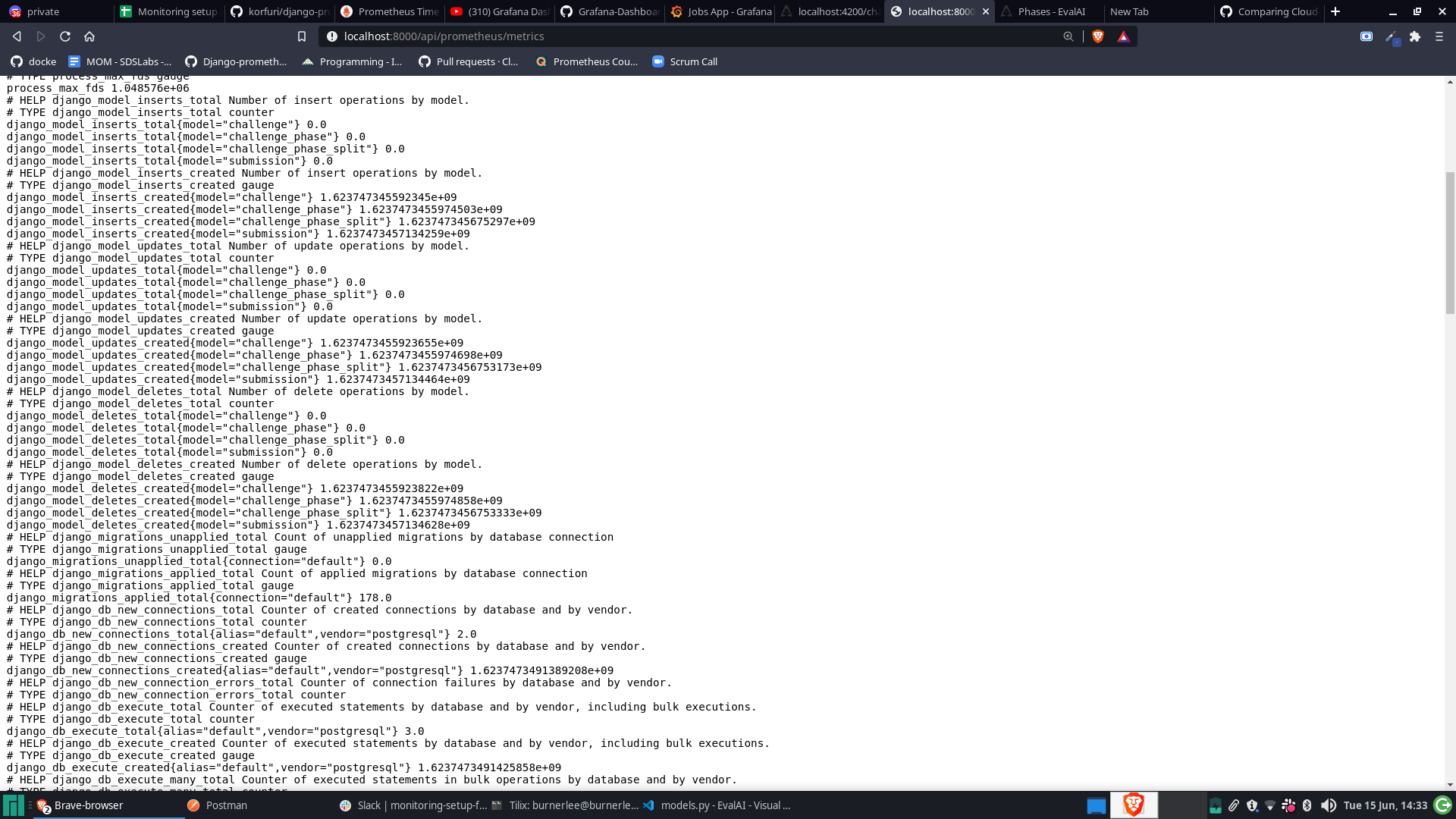Screen dimensions: 1456x819
Task: Switch to the Phases - EvalAI tab
Action: coord(1050,11)
